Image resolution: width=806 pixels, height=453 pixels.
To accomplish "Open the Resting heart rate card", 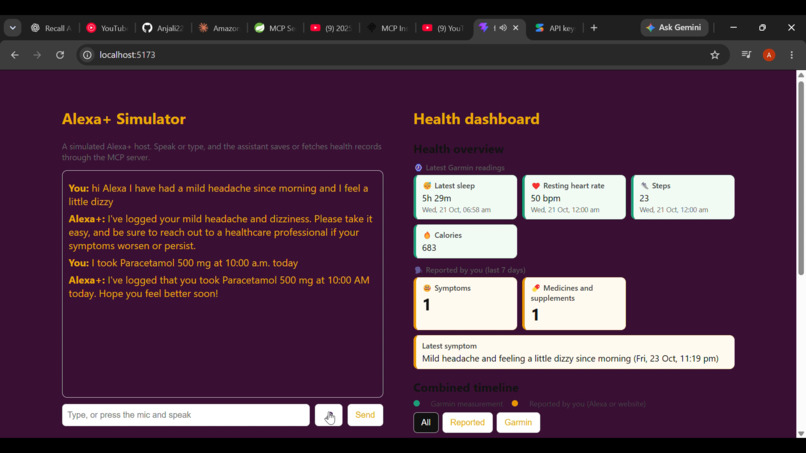I will coord(574,197).
